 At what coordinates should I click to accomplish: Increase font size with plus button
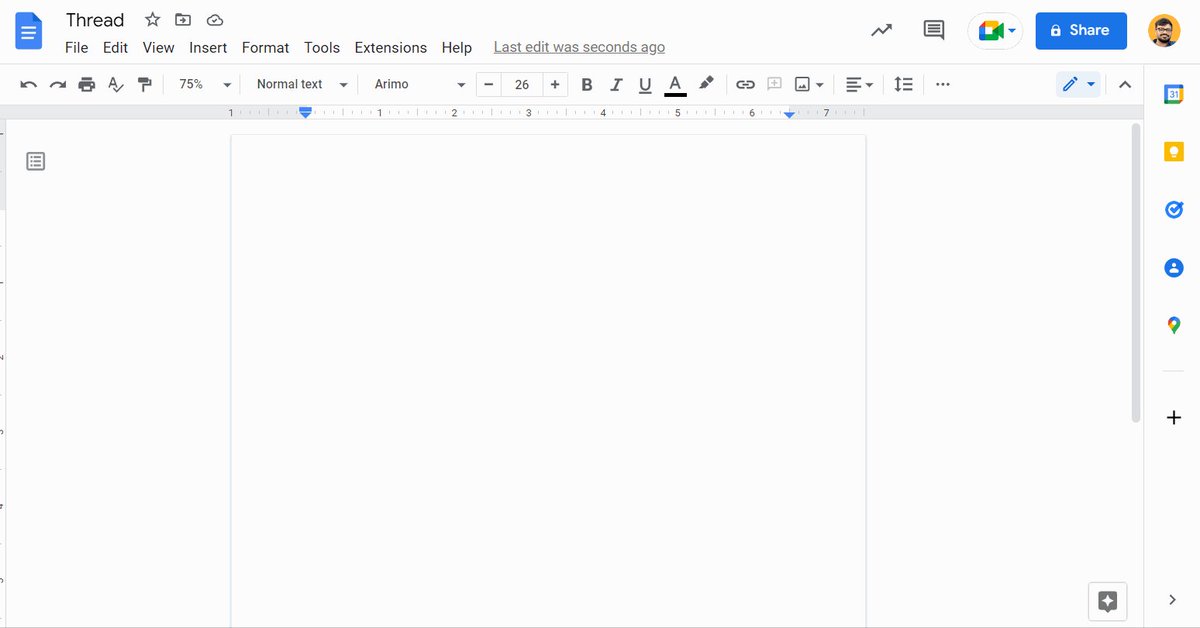point(555,85)
